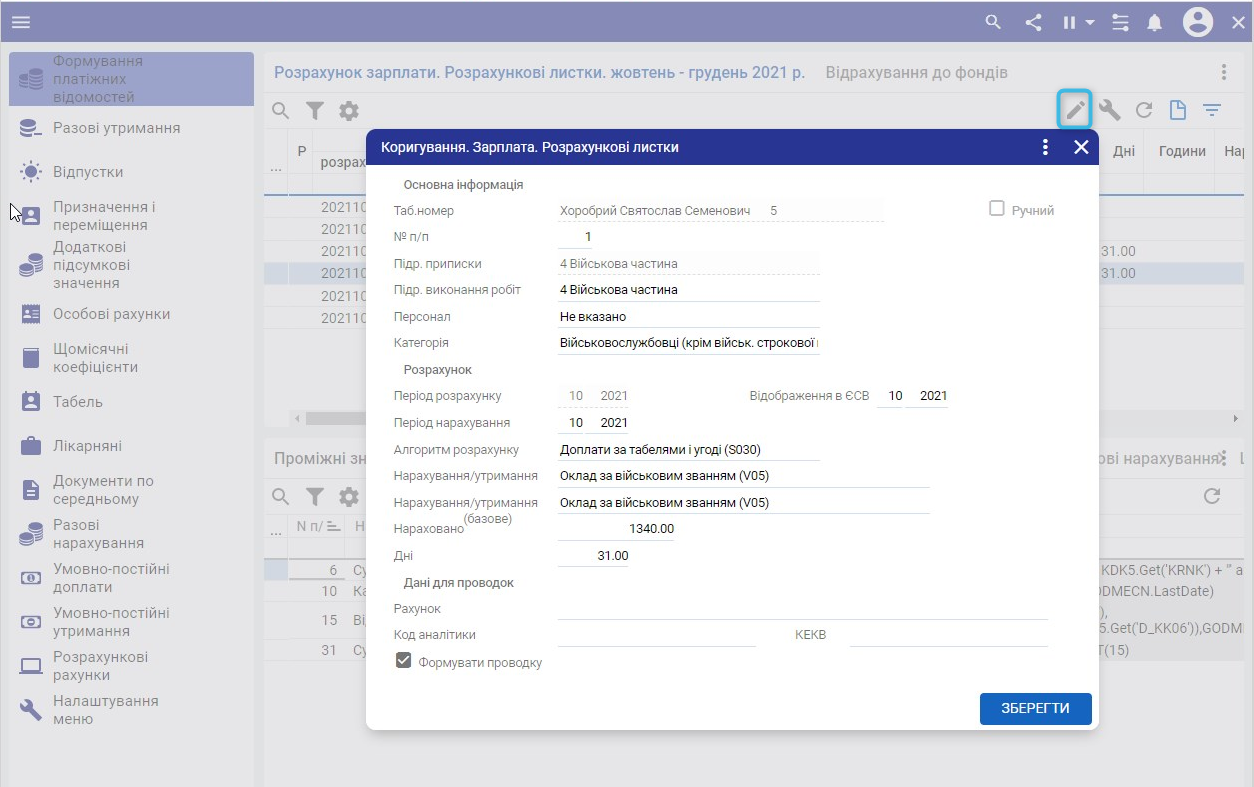Open the user account avatar

point(1197,22)
